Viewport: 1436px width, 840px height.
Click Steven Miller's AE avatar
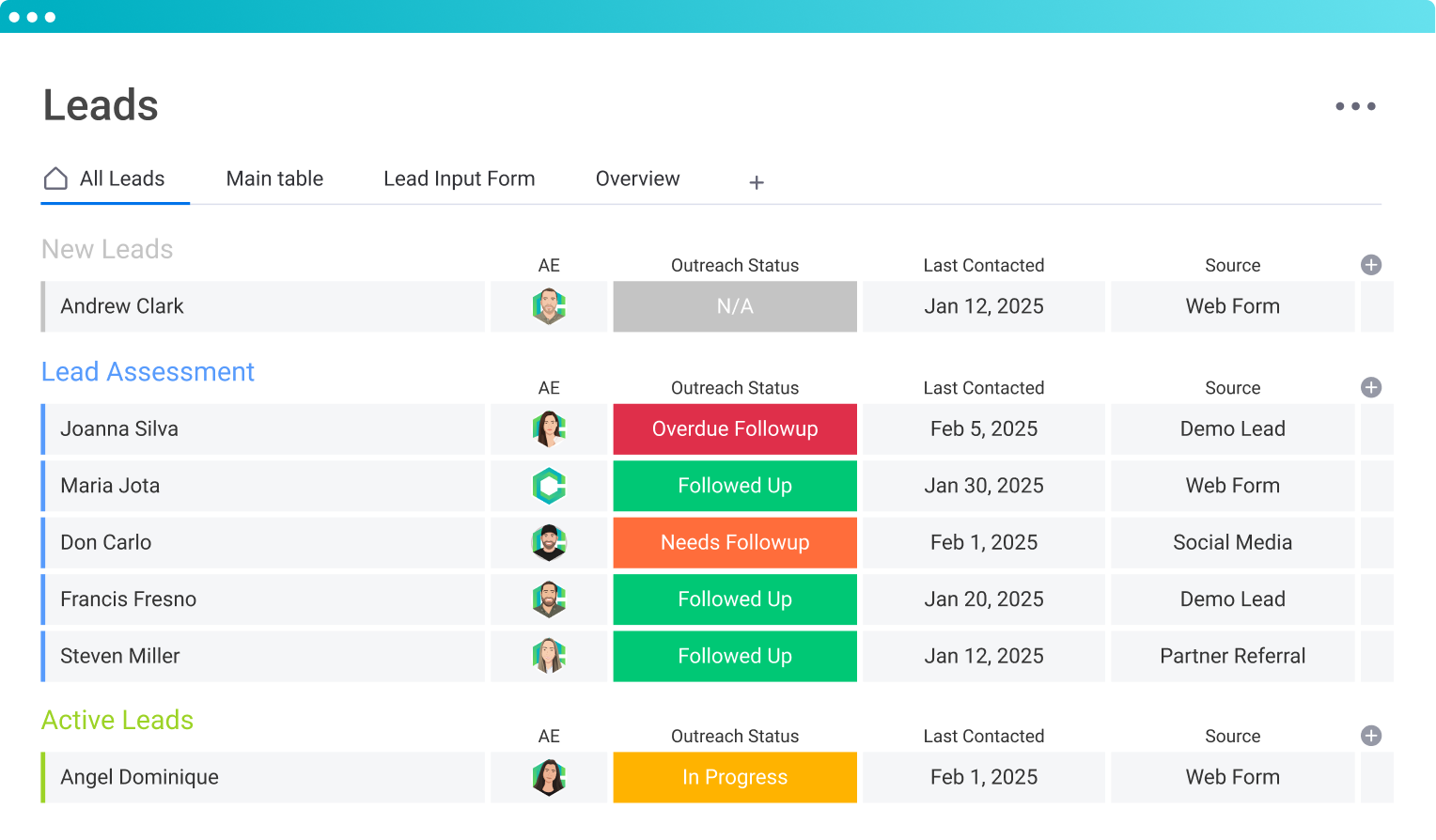pyautogui.click(x=549, y=656)
